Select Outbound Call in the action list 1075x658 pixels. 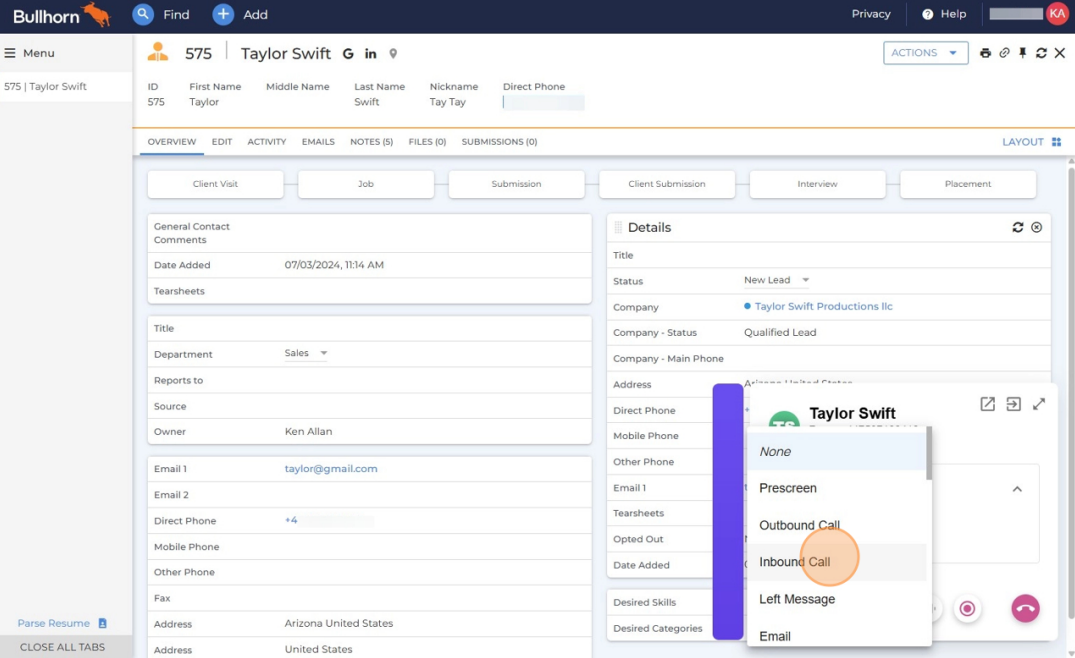836,525
